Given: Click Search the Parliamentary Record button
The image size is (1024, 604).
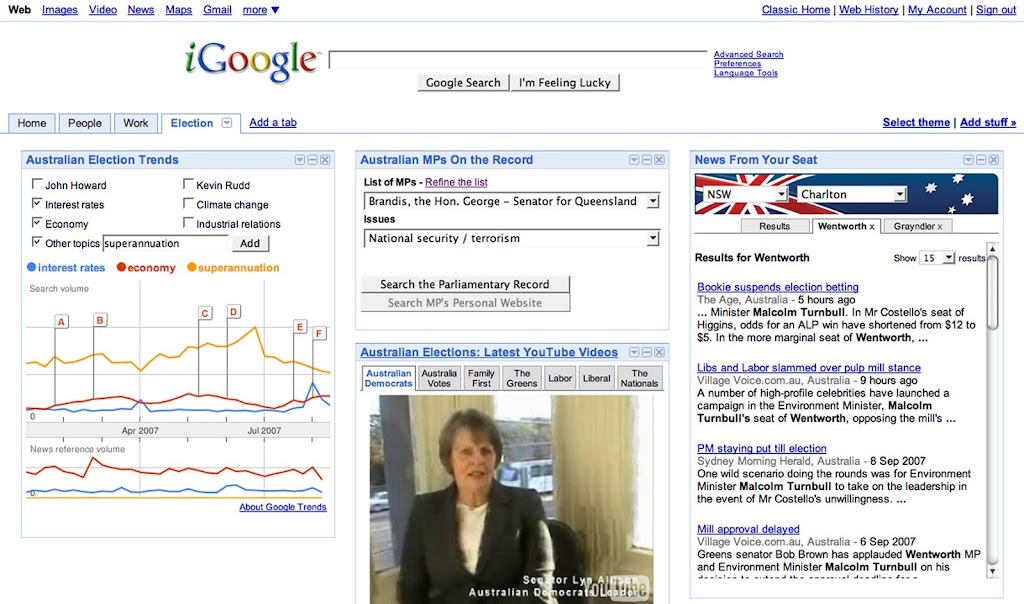Looking at the screenshot, I should click(x=465, y=284).
